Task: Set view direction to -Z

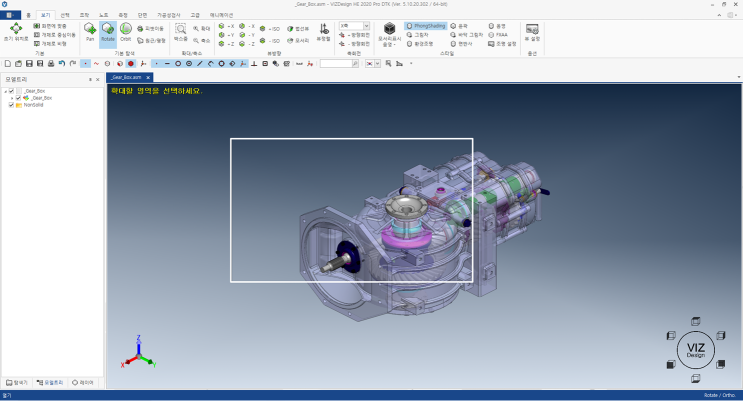Action: coord(247,44)
